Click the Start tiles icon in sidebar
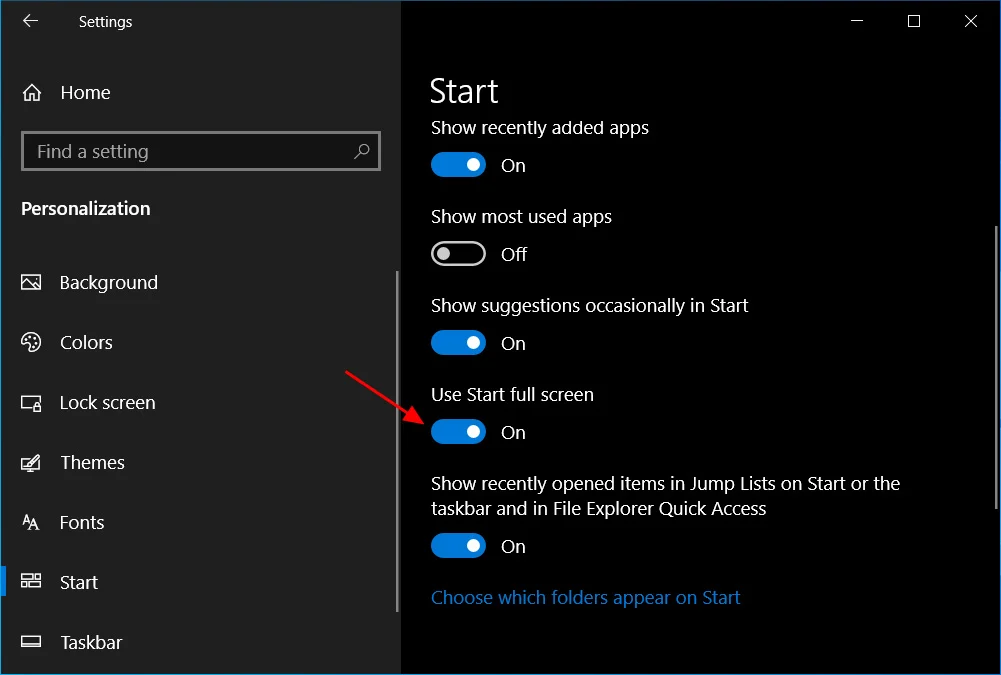 point(31,582)
